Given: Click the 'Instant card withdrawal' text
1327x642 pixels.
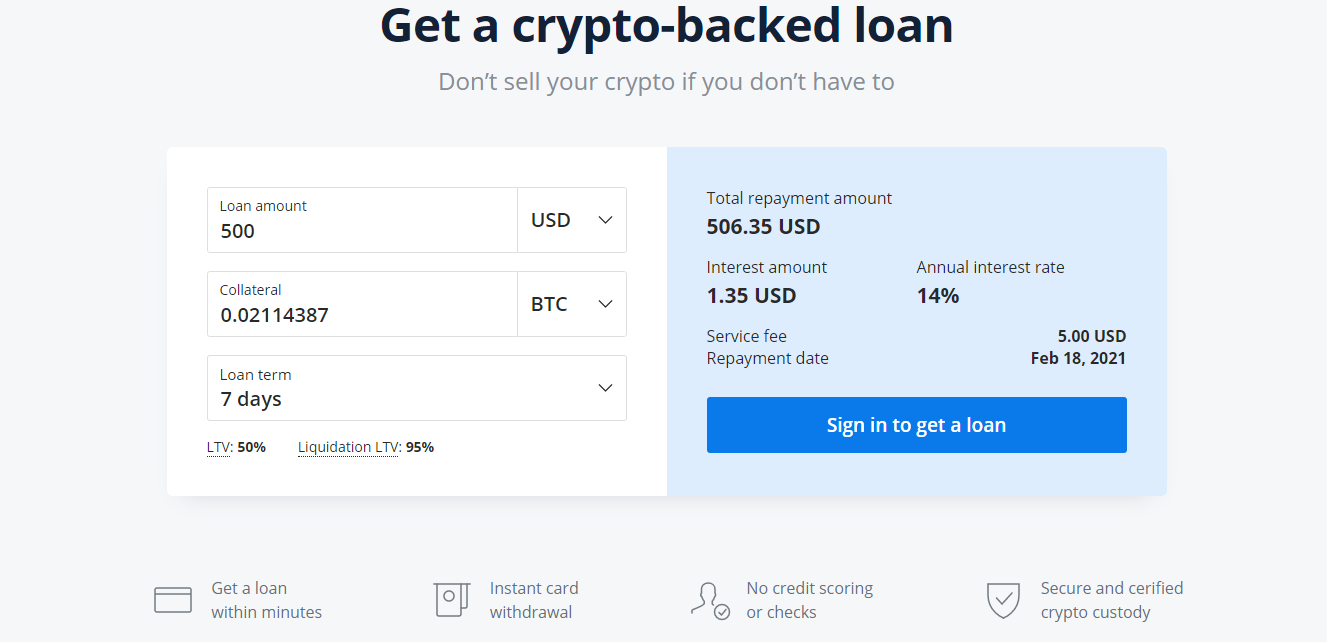Looking at the screenshot, I should [534, 600].
